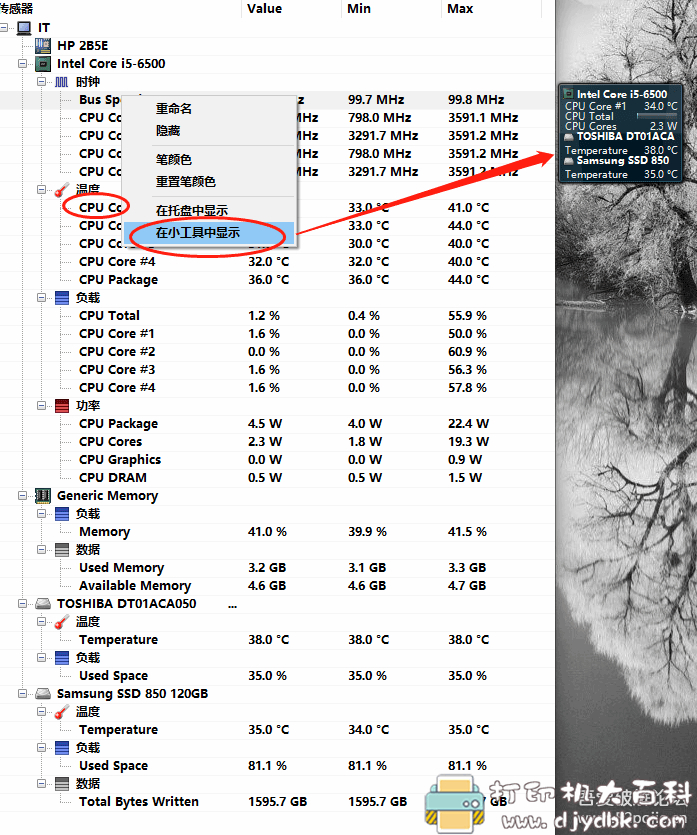Click the RAM chip icon beside Generic Memory
Viewport: 697px width, 835px height.
(x=43, y=496)
